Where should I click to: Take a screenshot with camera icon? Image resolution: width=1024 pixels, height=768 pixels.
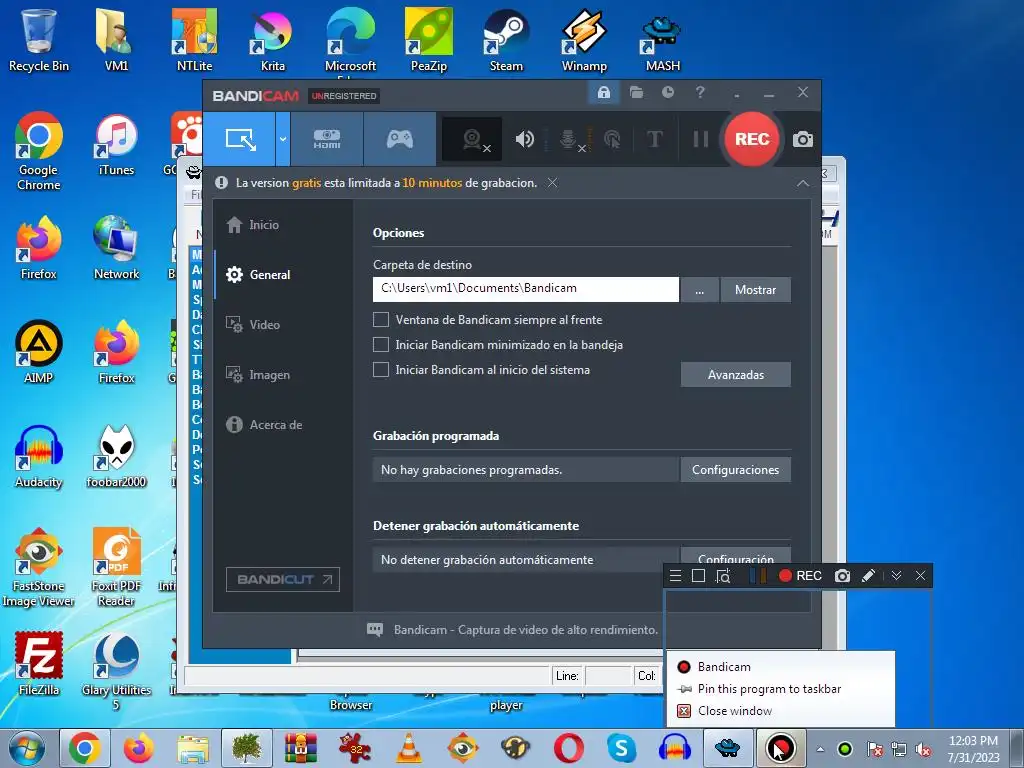click(x=803, y=139)
